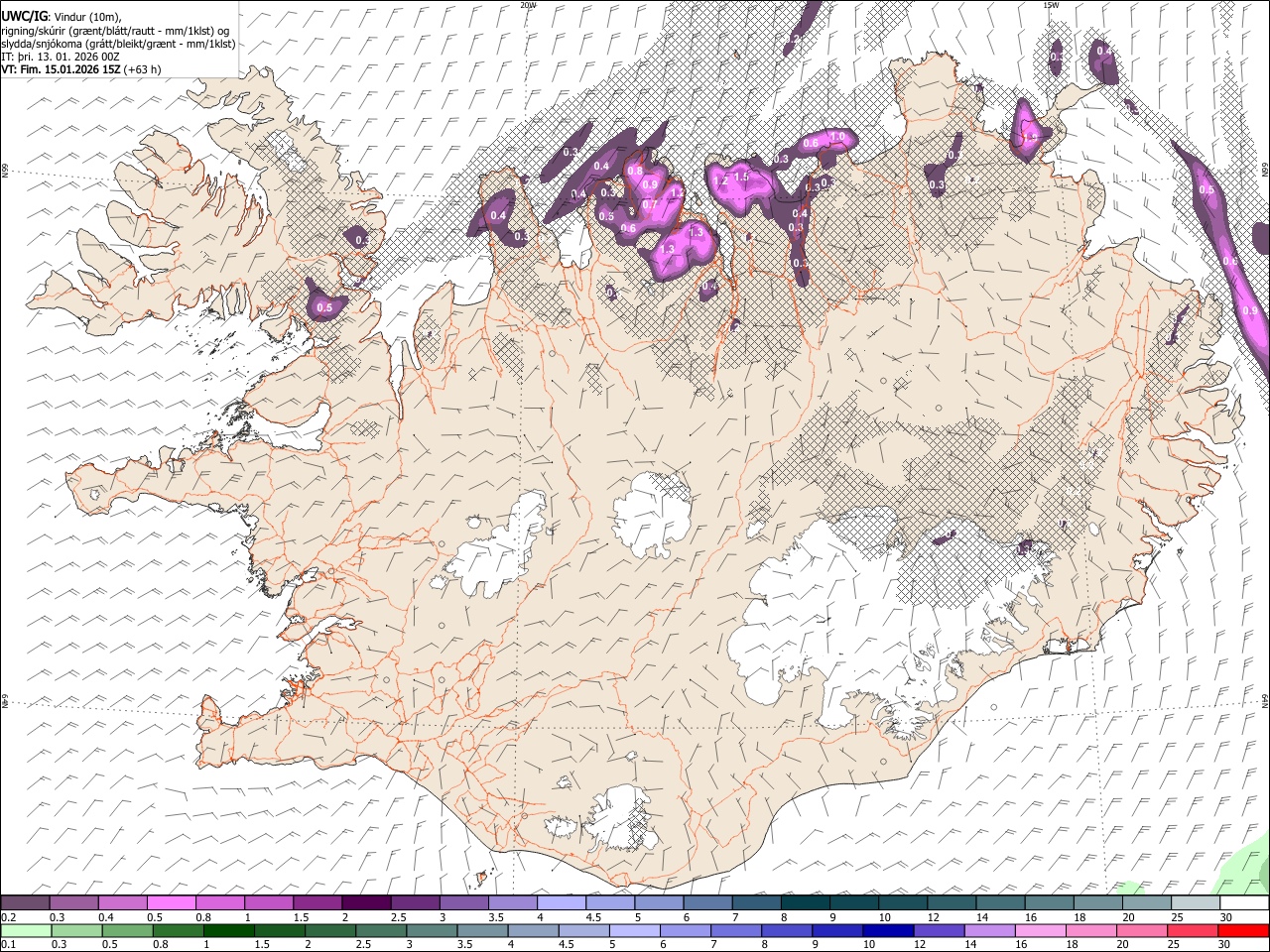The width and height of the screenshot is (1270, 952).
Task: Click the 1.5 snowfall value on the map
Action: [x=740, y=177]
